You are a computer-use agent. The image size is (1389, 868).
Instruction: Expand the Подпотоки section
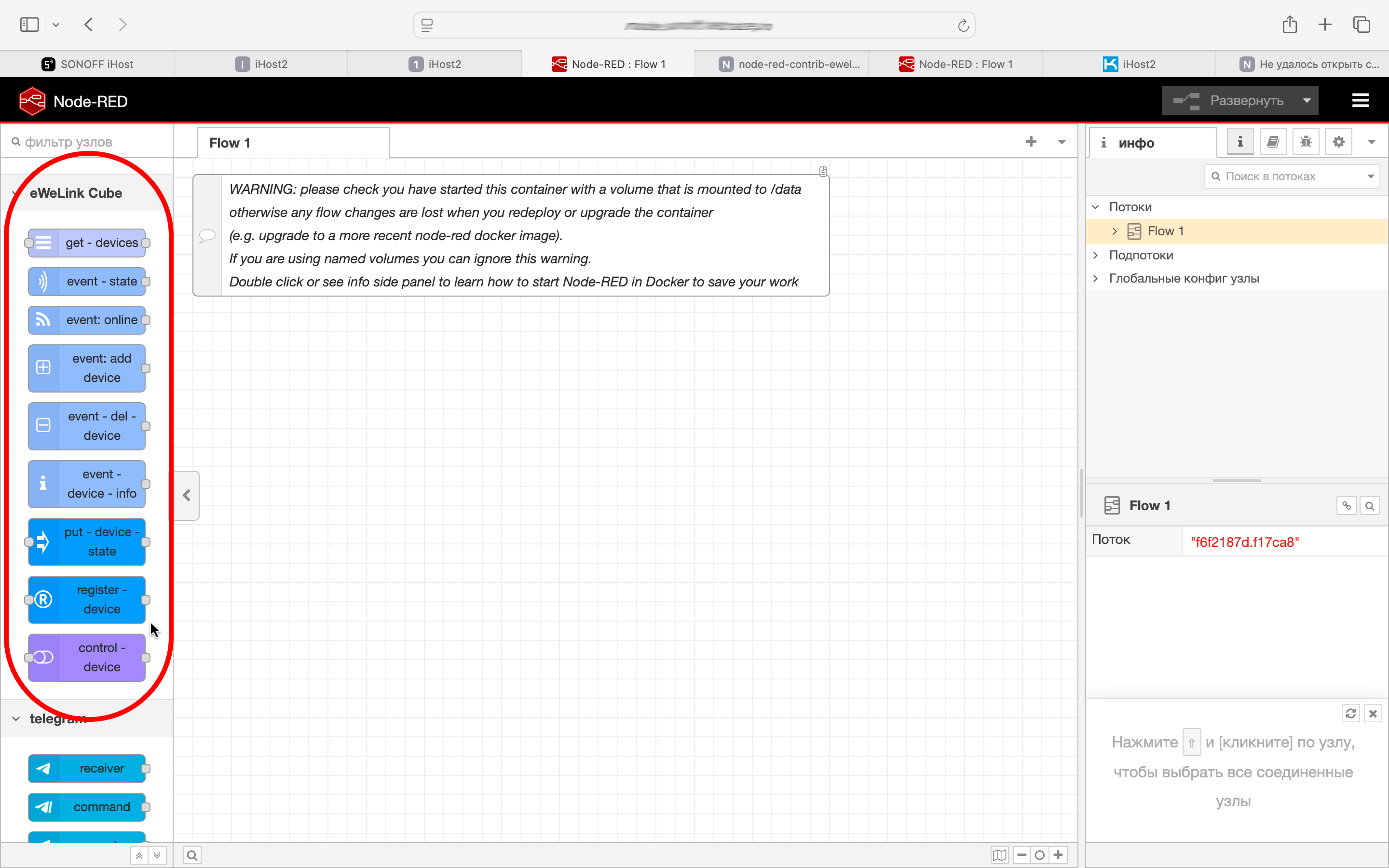pos(1095,255)
